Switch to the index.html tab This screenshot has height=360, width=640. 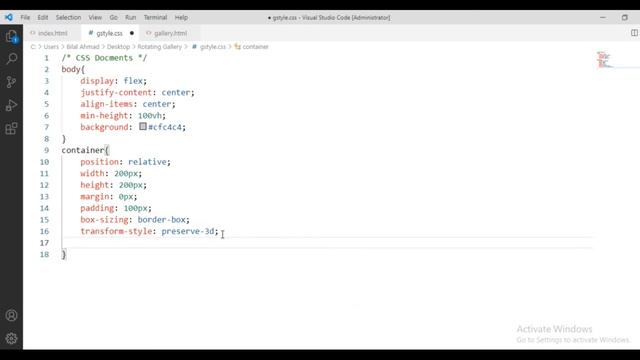pyautogui.click(x=52, y=33)
